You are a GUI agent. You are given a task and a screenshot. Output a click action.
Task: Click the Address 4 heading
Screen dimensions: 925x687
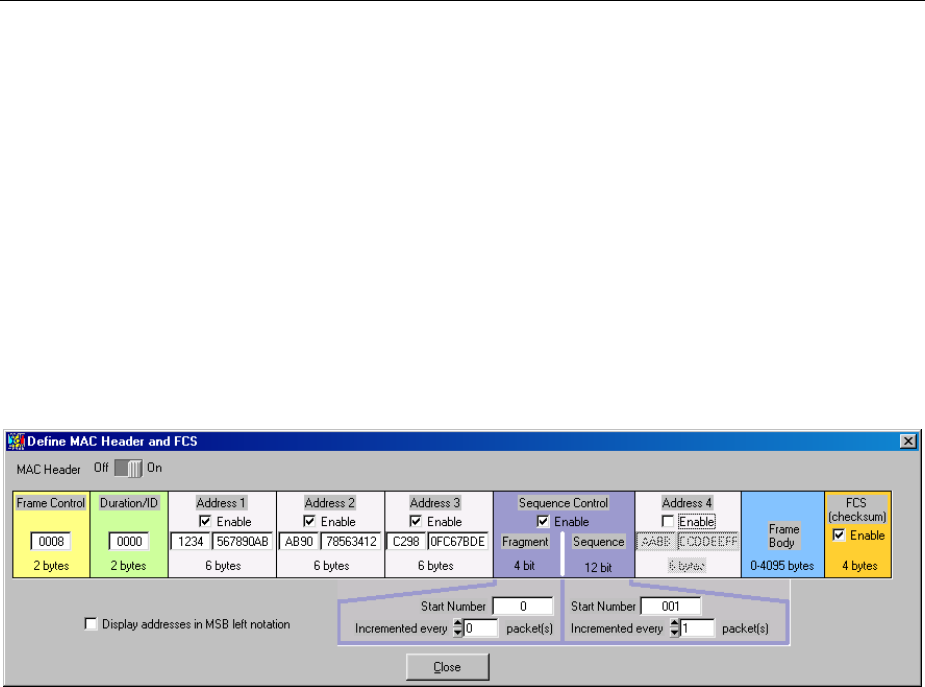click(687, 503)
